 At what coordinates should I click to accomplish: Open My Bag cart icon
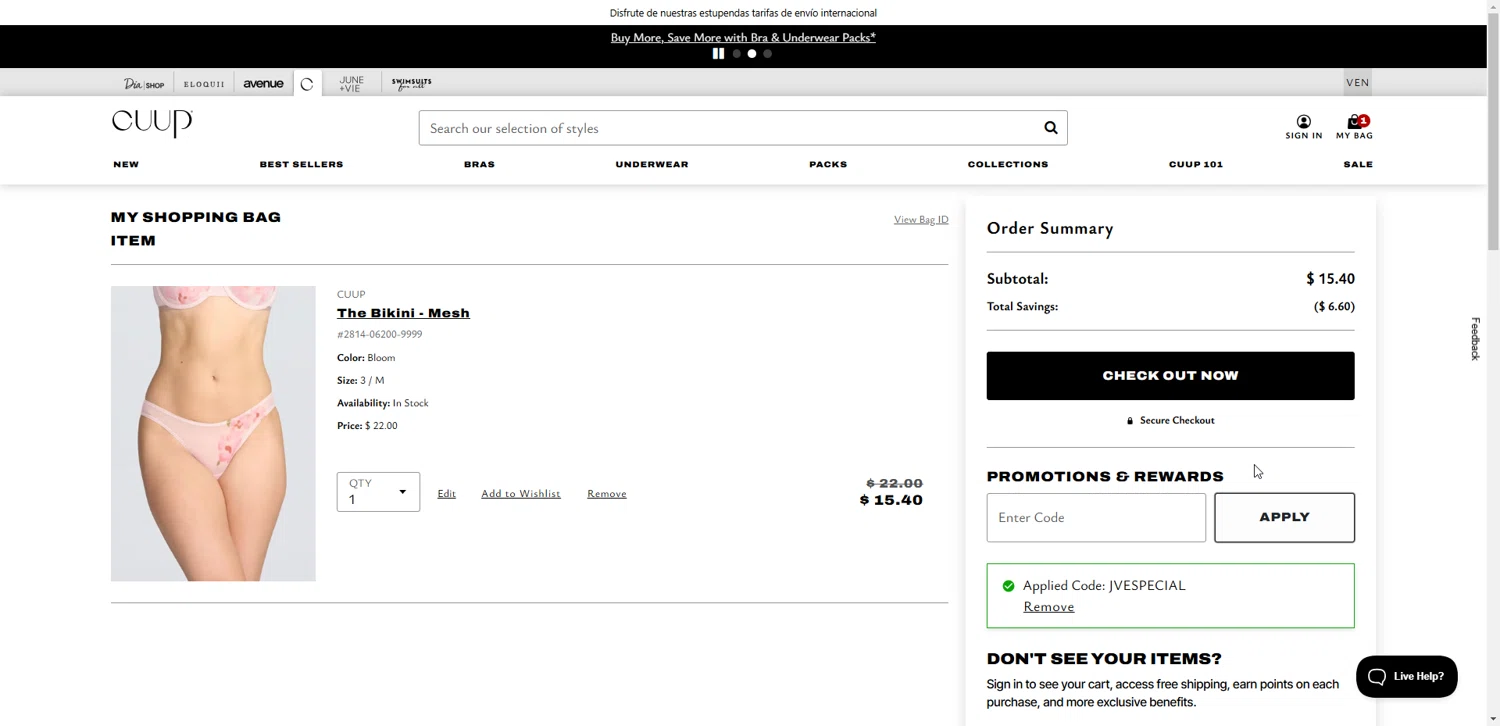pos(1354,127)
